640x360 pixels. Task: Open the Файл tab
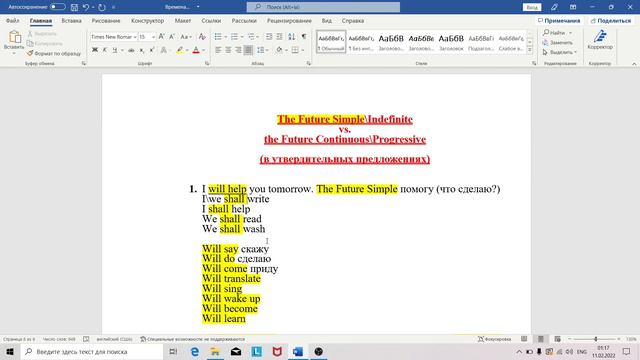pos(13,20)
